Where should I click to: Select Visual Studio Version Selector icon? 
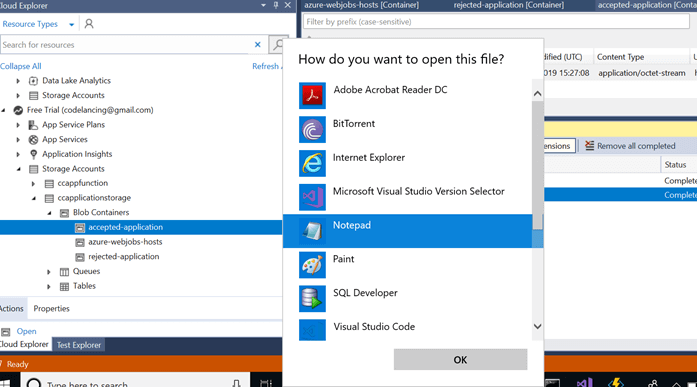tap(312, 197)
